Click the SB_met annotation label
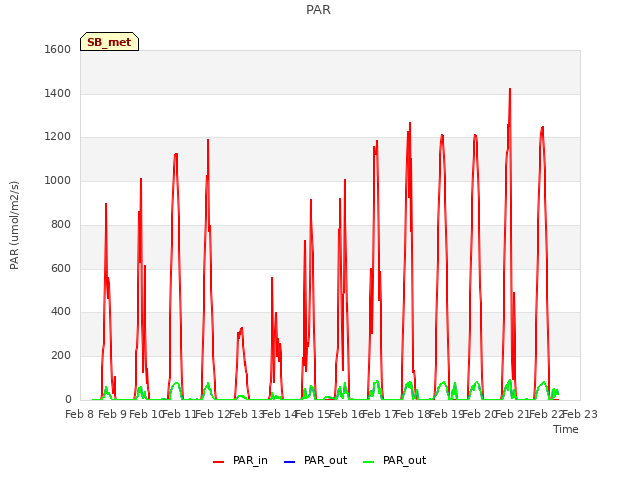This screenshot has height=480, width=640. (x=109, y=42)
